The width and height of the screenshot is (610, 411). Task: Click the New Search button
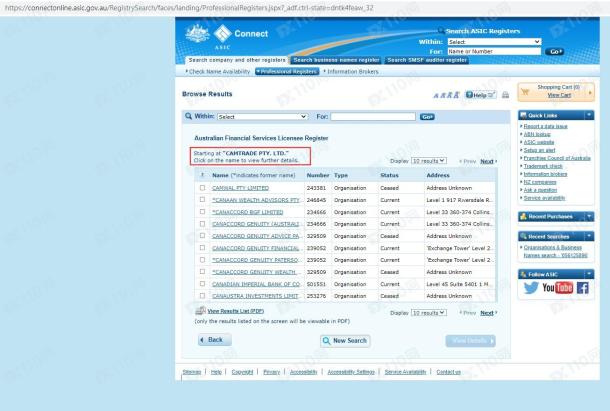[x=345, y=341]
